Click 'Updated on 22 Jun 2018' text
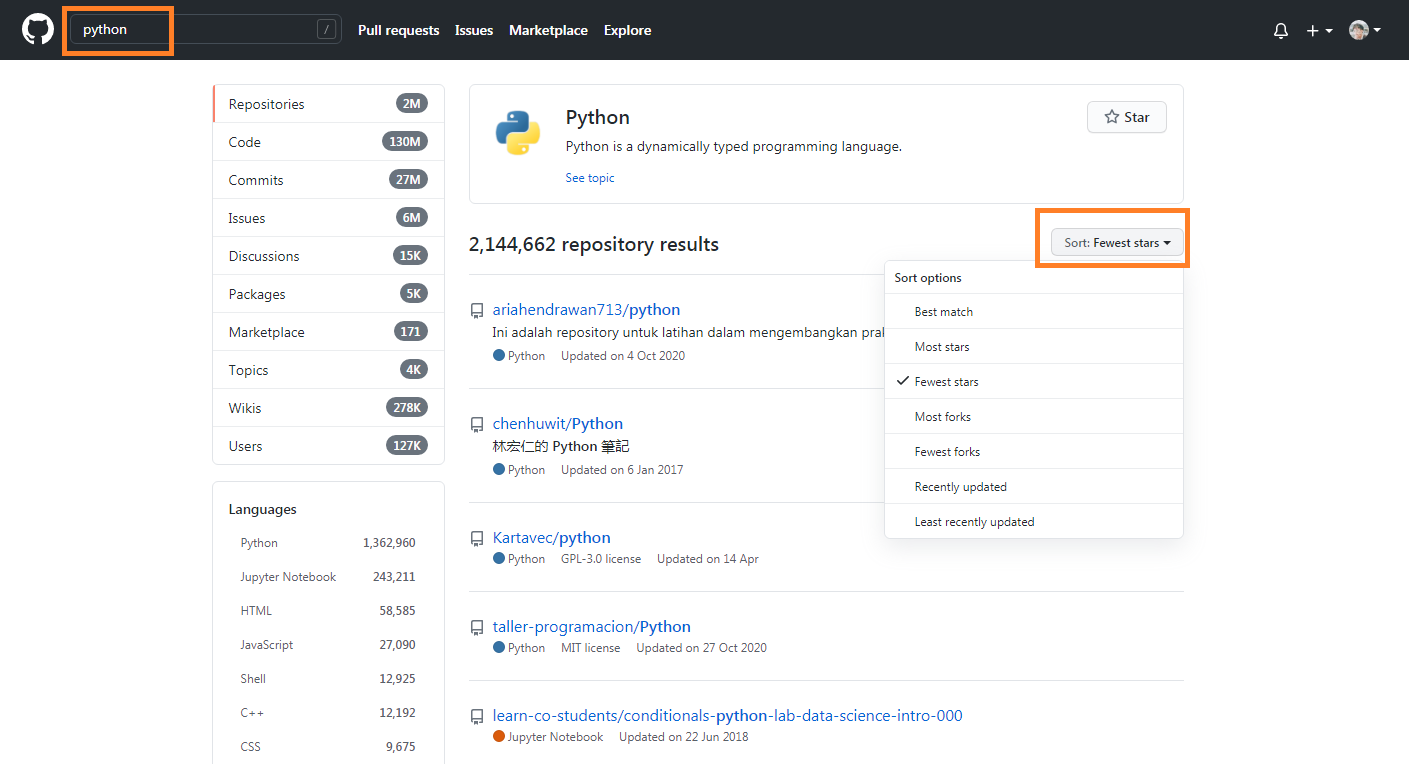Image resolution: width=1409 pixels, height=764 pixels. [x=683, y=737]
